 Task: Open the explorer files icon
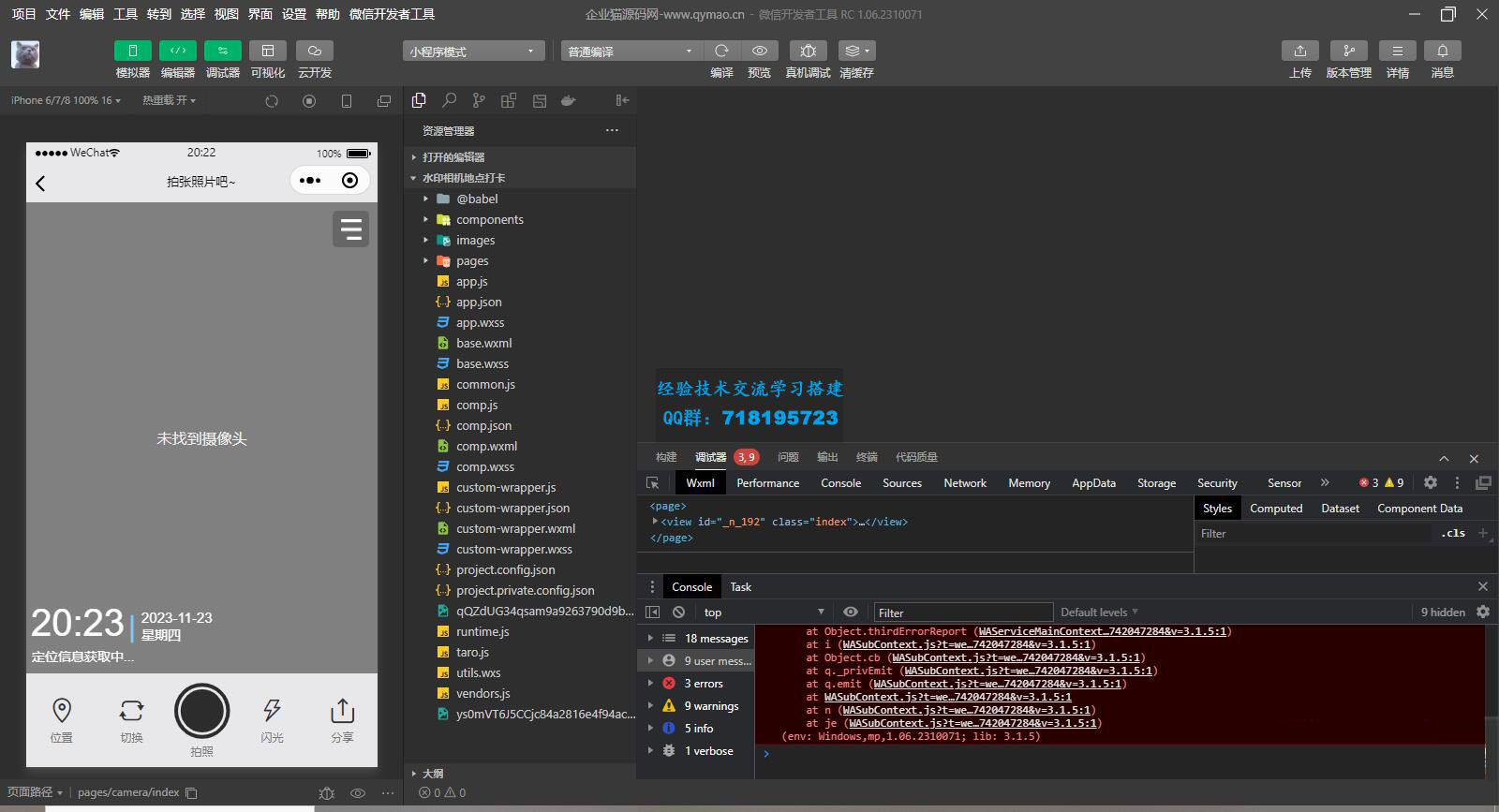click(419, 100)
